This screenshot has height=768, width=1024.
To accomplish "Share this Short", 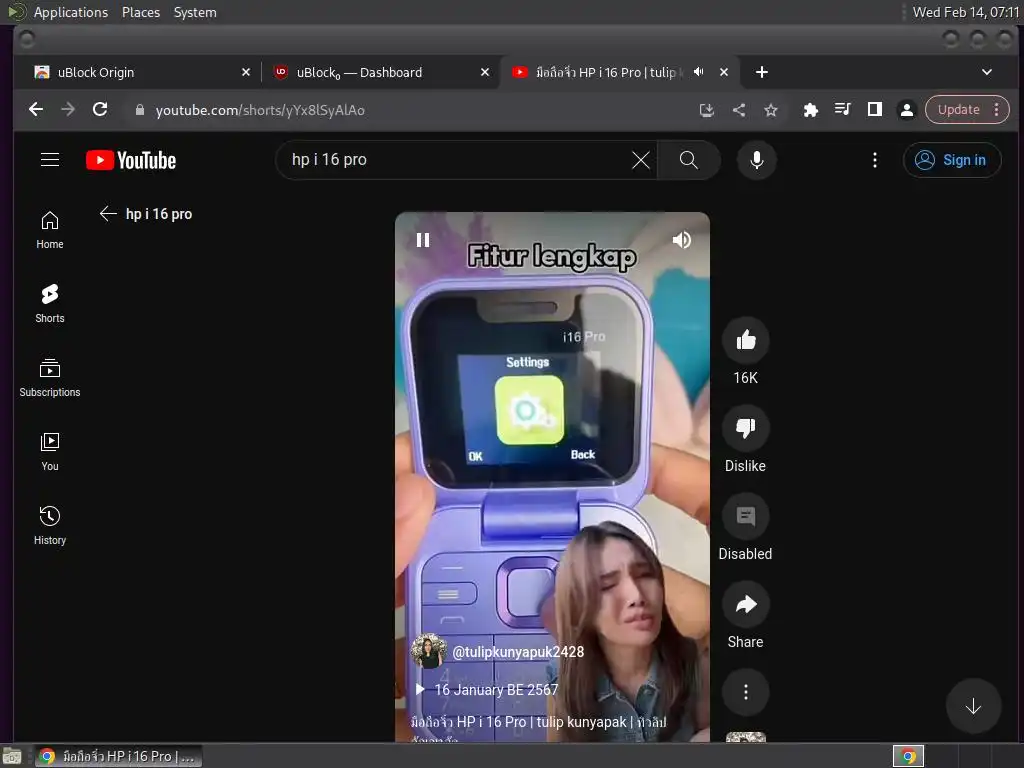I will [x=745, y=604].
